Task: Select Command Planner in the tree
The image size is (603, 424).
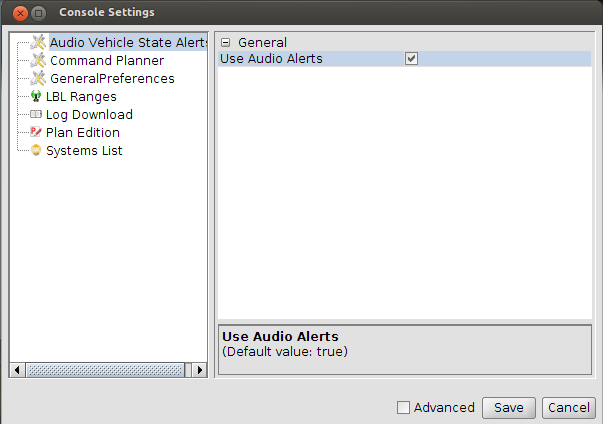Action: 107,61
